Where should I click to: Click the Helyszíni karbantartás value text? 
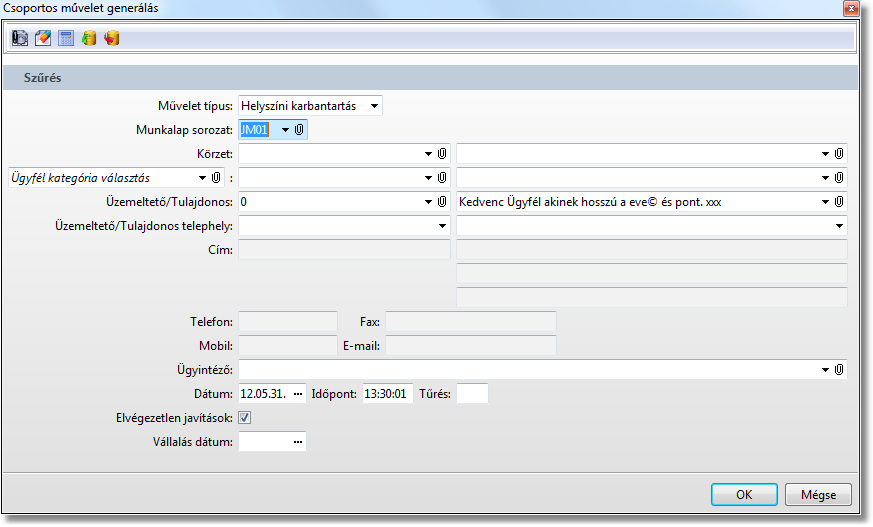298,106
